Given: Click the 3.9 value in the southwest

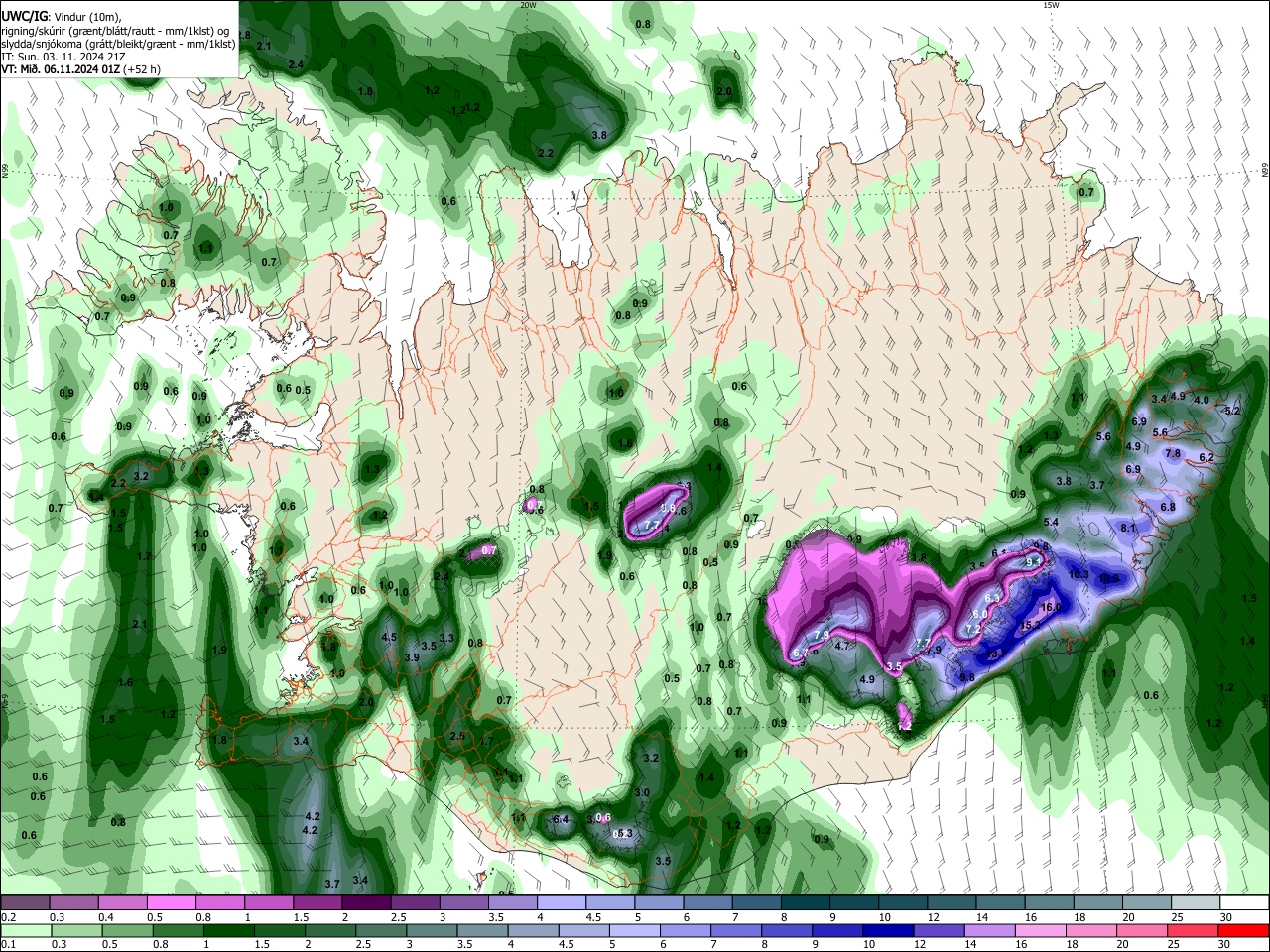Looking at the screenshot, I should 413,657.
